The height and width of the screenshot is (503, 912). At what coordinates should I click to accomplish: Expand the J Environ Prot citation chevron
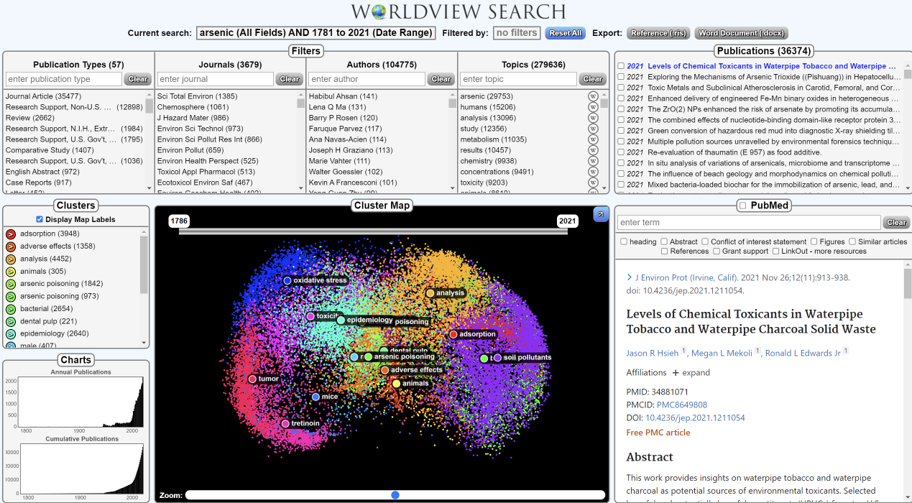pos(629,277)
